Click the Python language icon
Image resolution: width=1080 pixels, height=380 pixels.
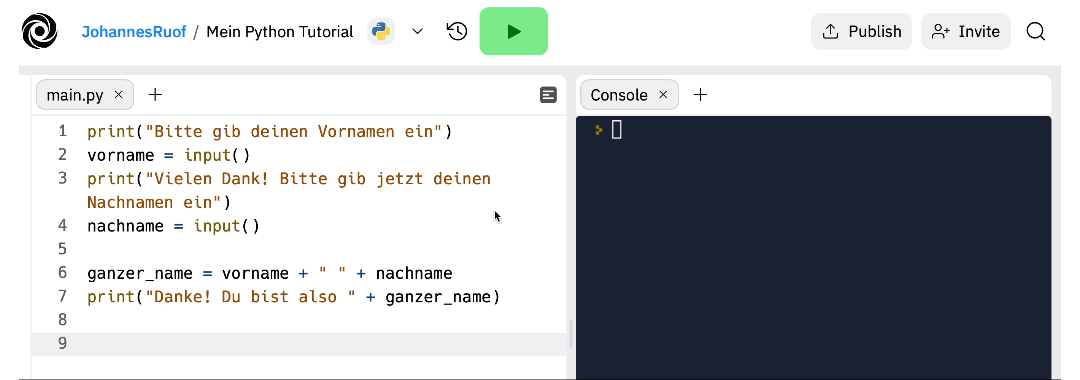[x=381, y=31]
